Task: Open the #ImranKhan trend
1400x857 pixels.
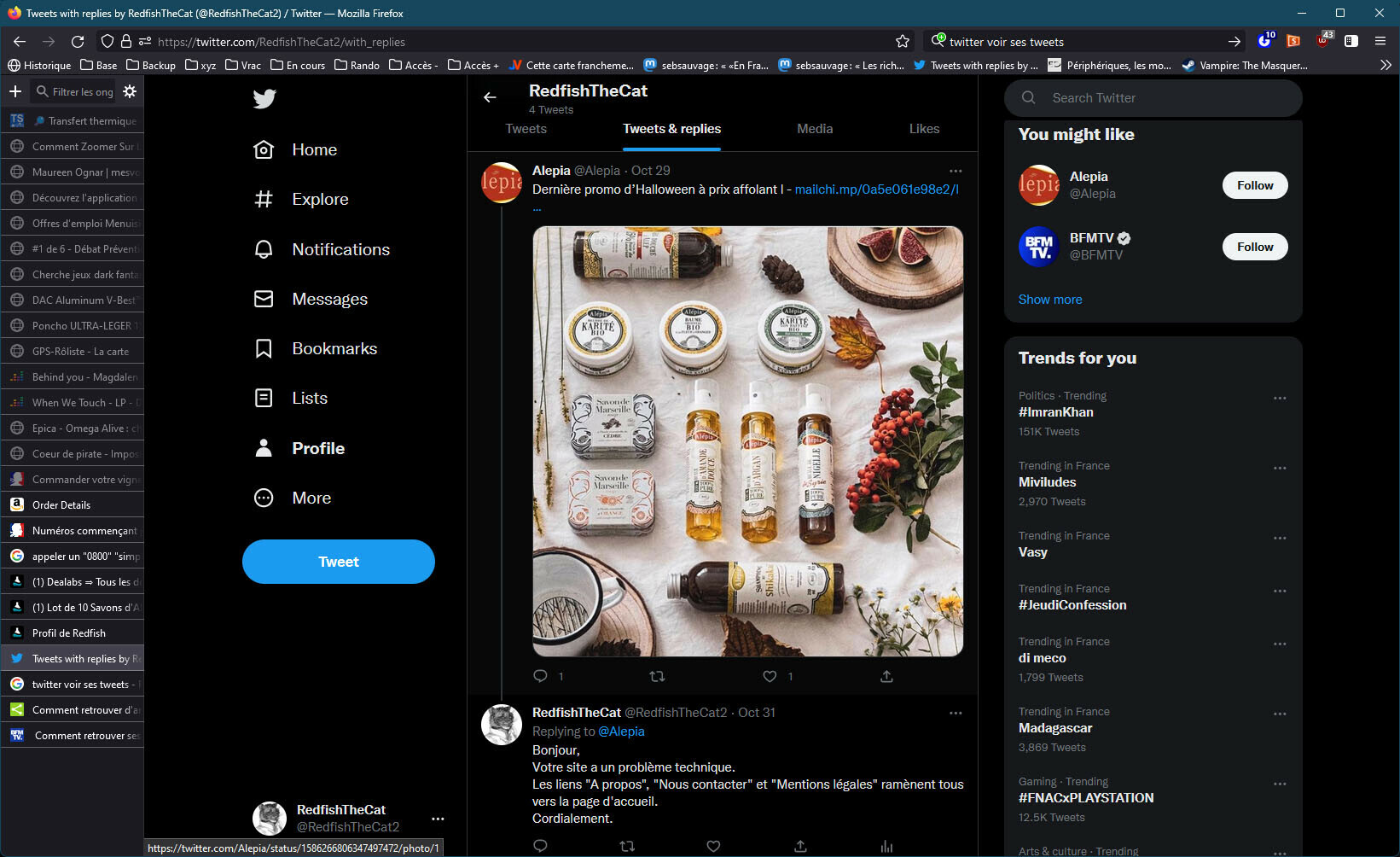Action: coord(1055,412)
